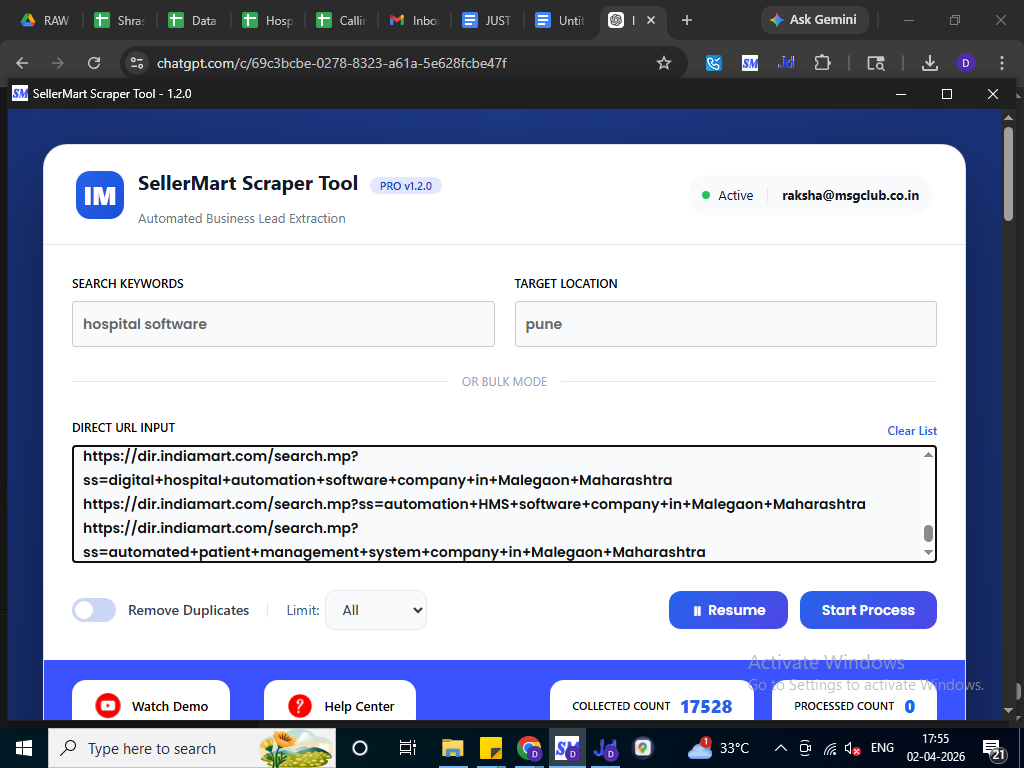Open File Explorer from the taskbar
This screenshot has height=768, width=1024.
[x=453, y=748]
